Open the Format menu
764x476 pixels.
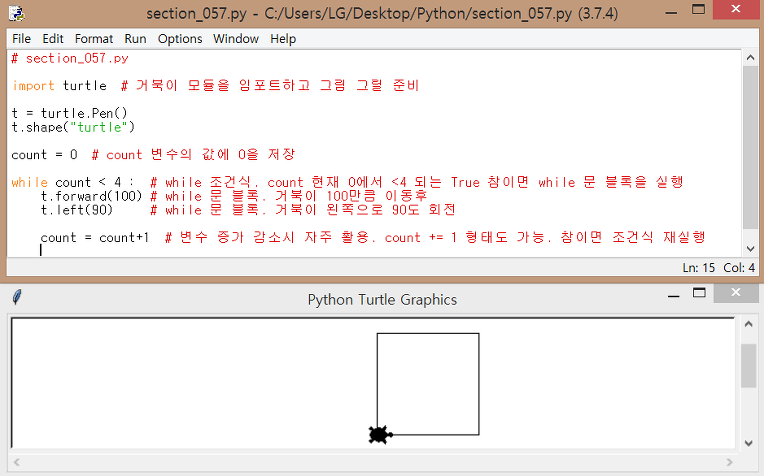94,38
